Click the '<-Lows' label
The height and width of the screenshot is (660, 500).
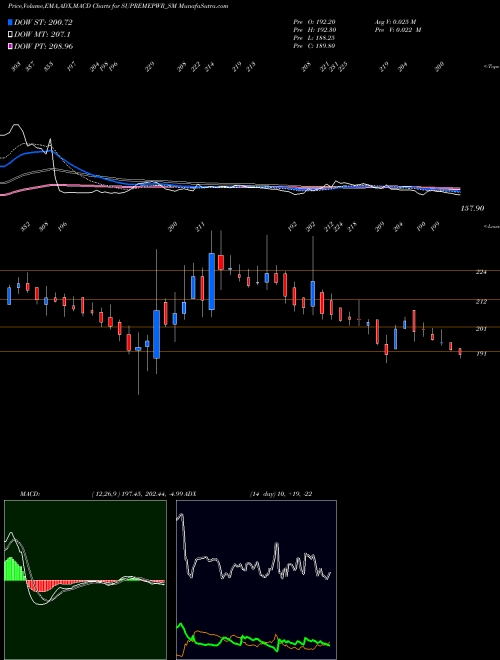pyautogui.click(x=491, y=226)
